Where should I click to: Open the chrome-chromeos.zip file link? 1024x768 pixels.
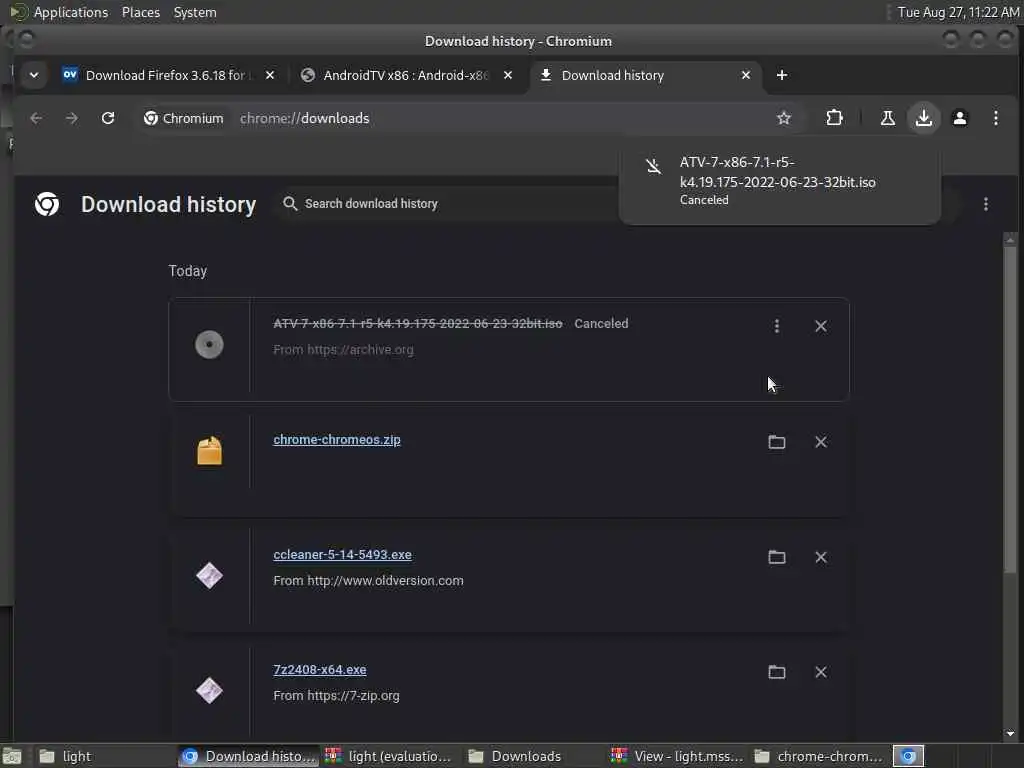click(337, 440)
